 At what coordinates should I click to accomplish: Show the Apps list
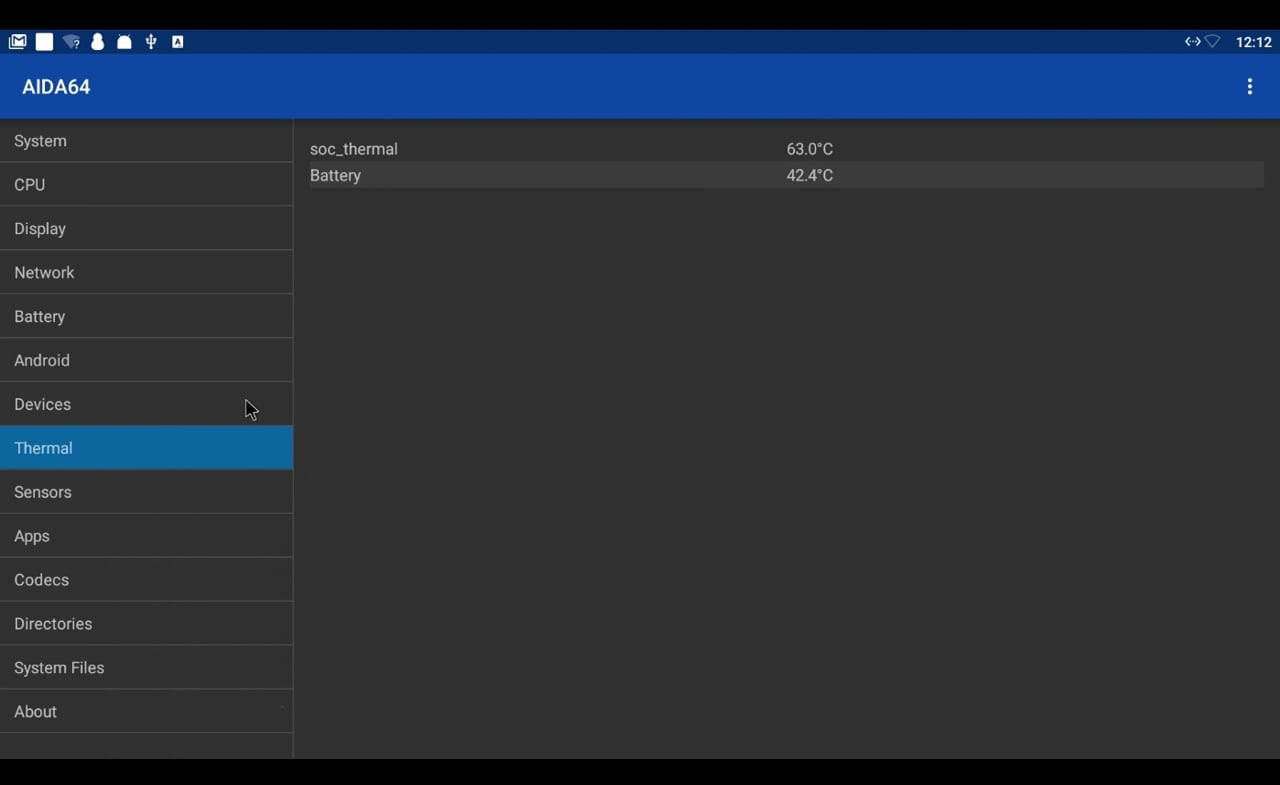[146, 536]
